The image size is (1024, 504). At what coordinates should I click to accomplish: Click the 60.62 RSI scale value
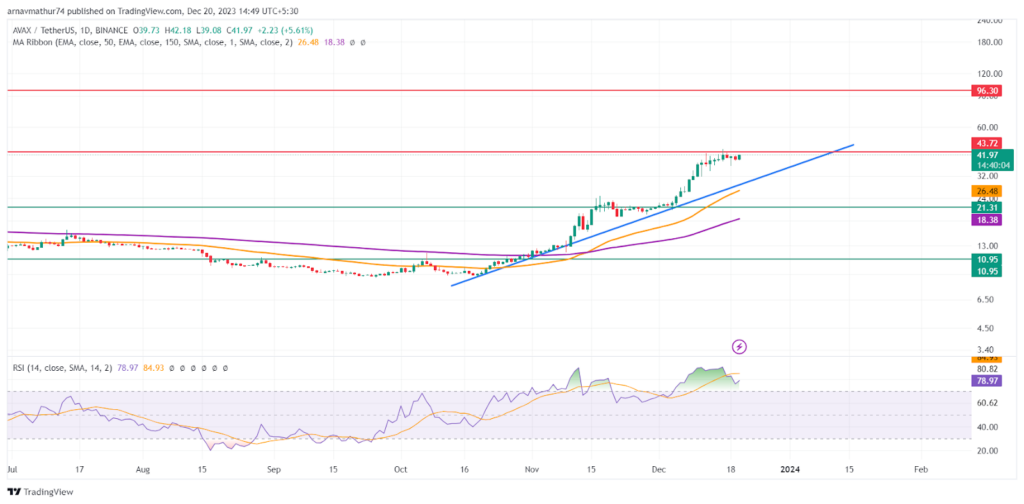click(x=986, y=403)
